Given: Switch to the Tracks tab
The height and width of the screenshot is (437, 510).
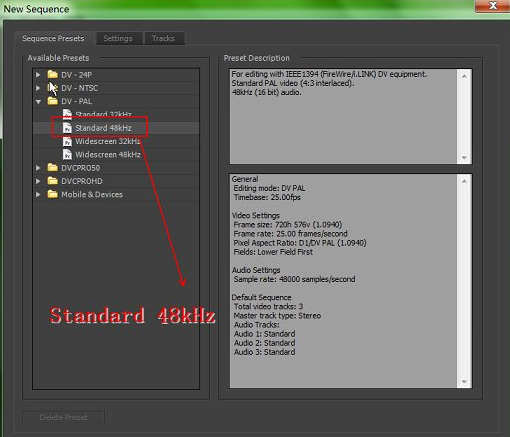Looking at the screenshot, I should (x=163, y=38).
